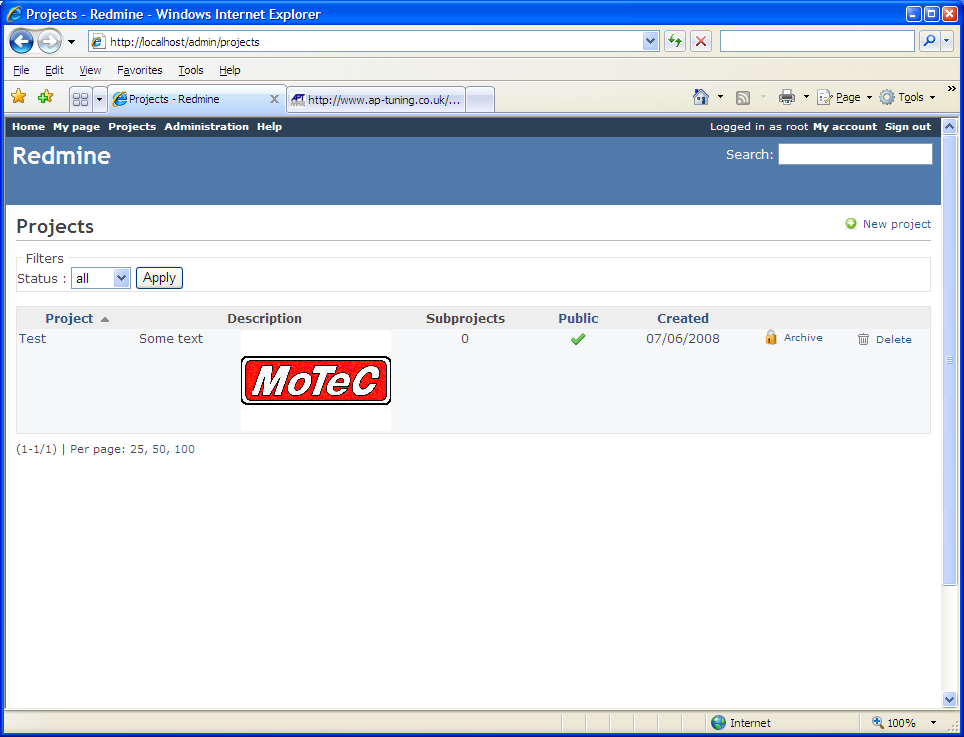Switch to the ap-tuning.co.uk tab

[x=376, y=100]
